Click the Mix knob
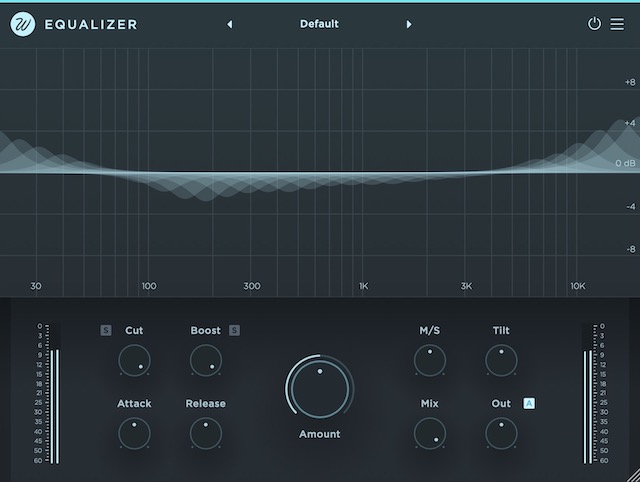The image size is (640, 482). pyautogui.click(x=429, y=433)
